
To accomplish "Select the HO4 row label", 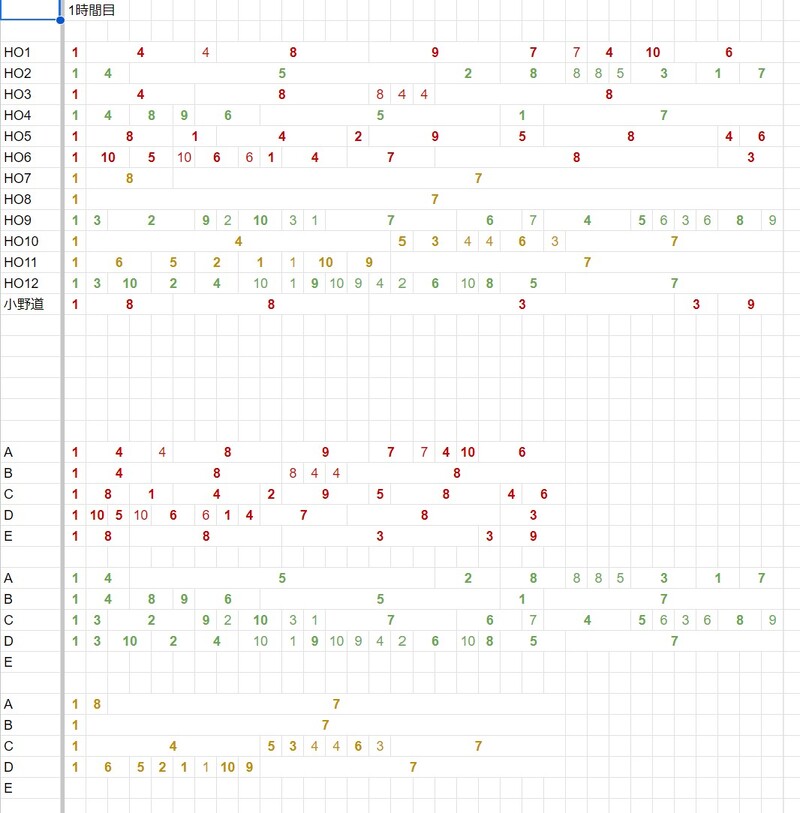I will (17, 115).
